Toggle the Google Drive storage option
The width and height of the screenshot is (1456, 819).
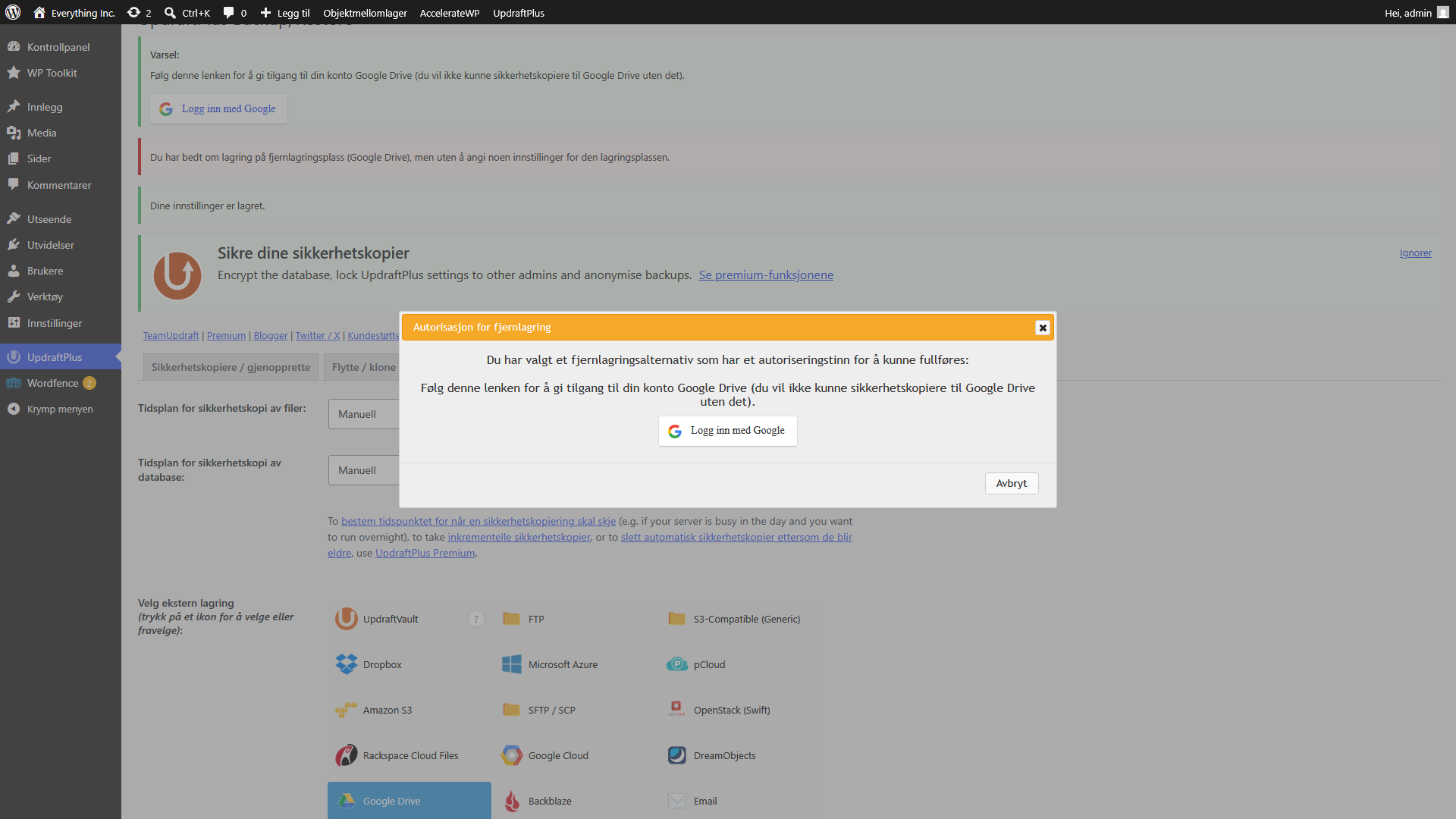[409, 801]
